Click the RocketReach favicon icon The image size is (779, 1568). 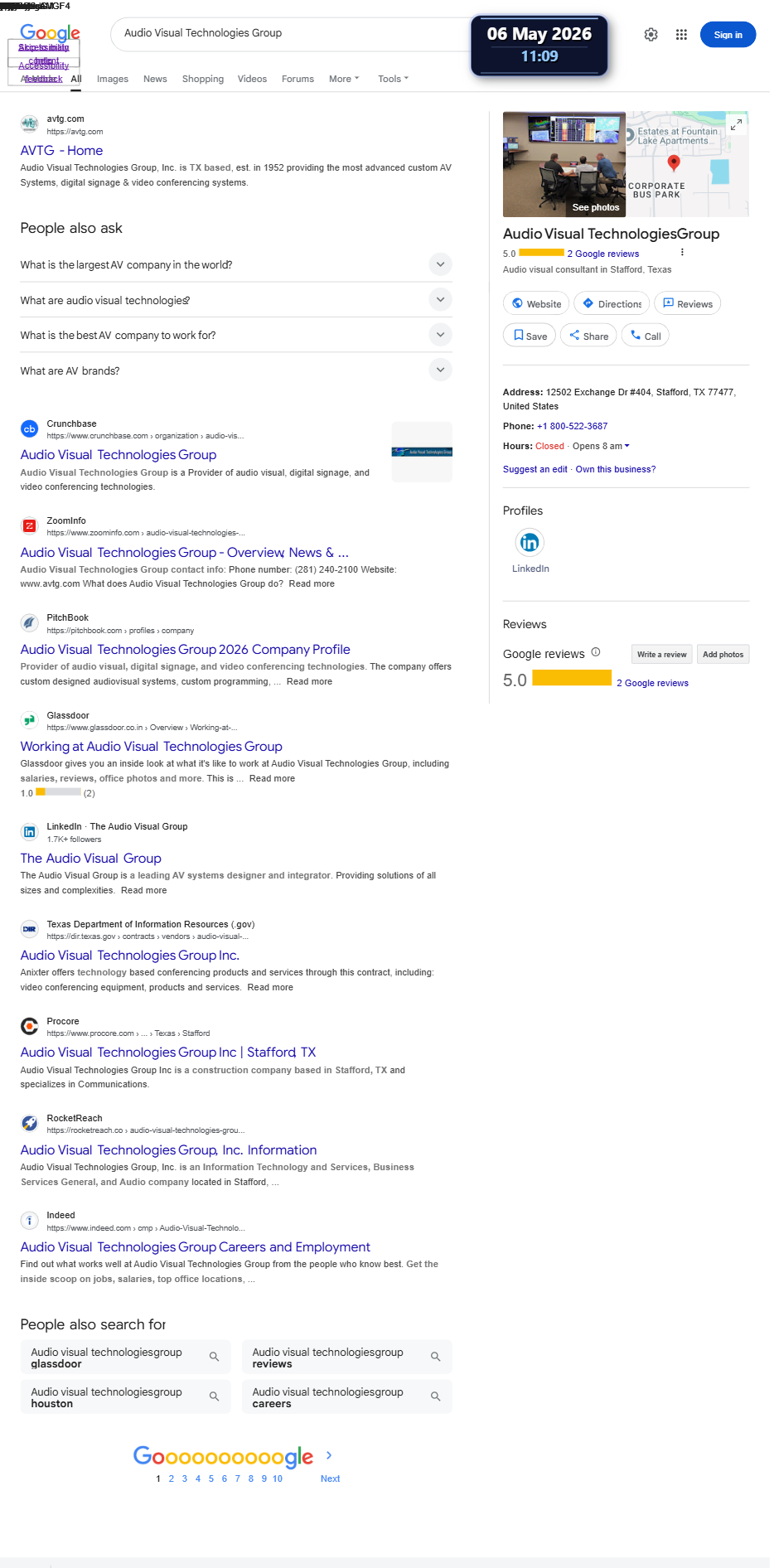[30, 1123]
